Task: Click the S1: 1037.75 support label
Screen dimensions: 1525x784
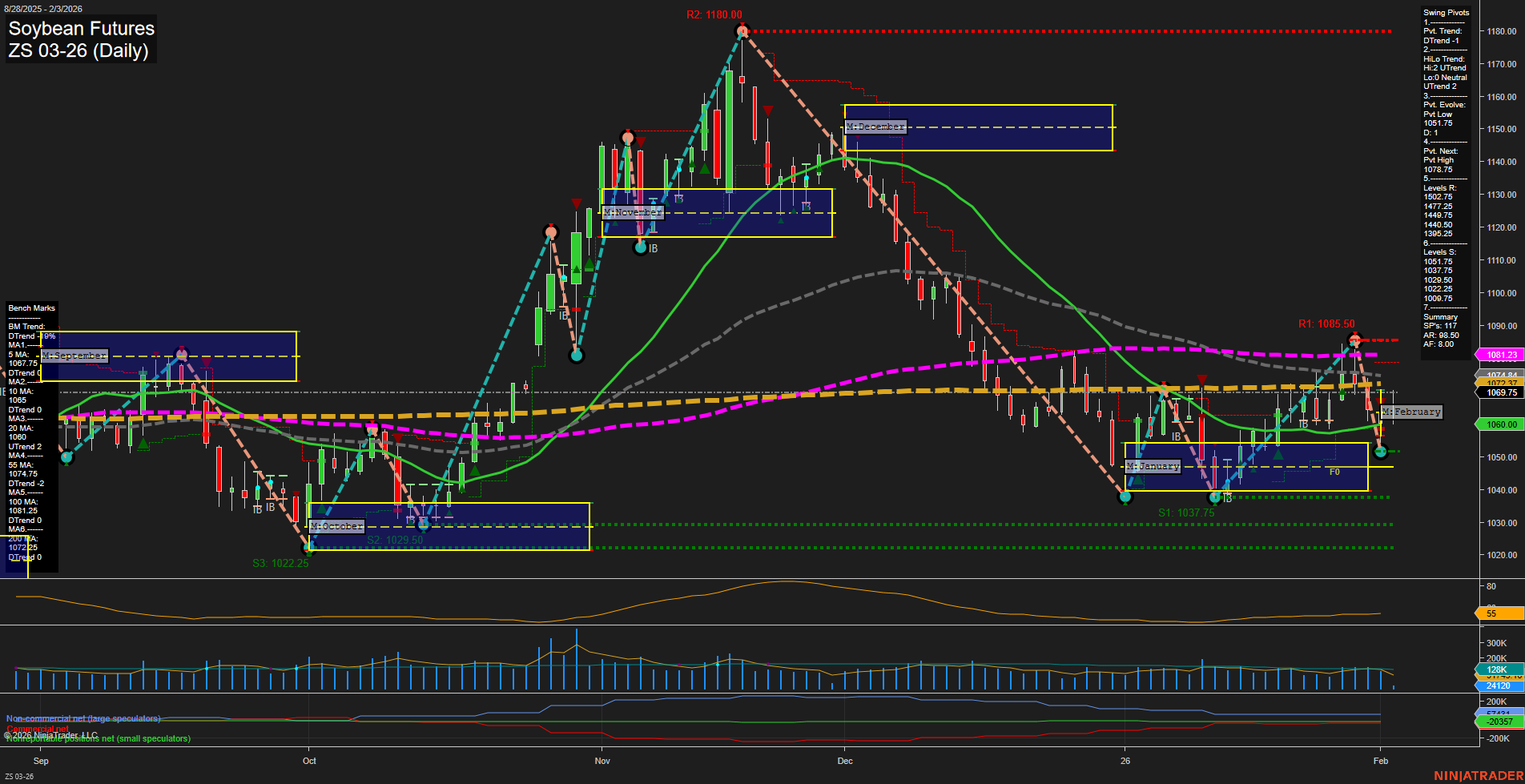Action: coord(1185,511)
